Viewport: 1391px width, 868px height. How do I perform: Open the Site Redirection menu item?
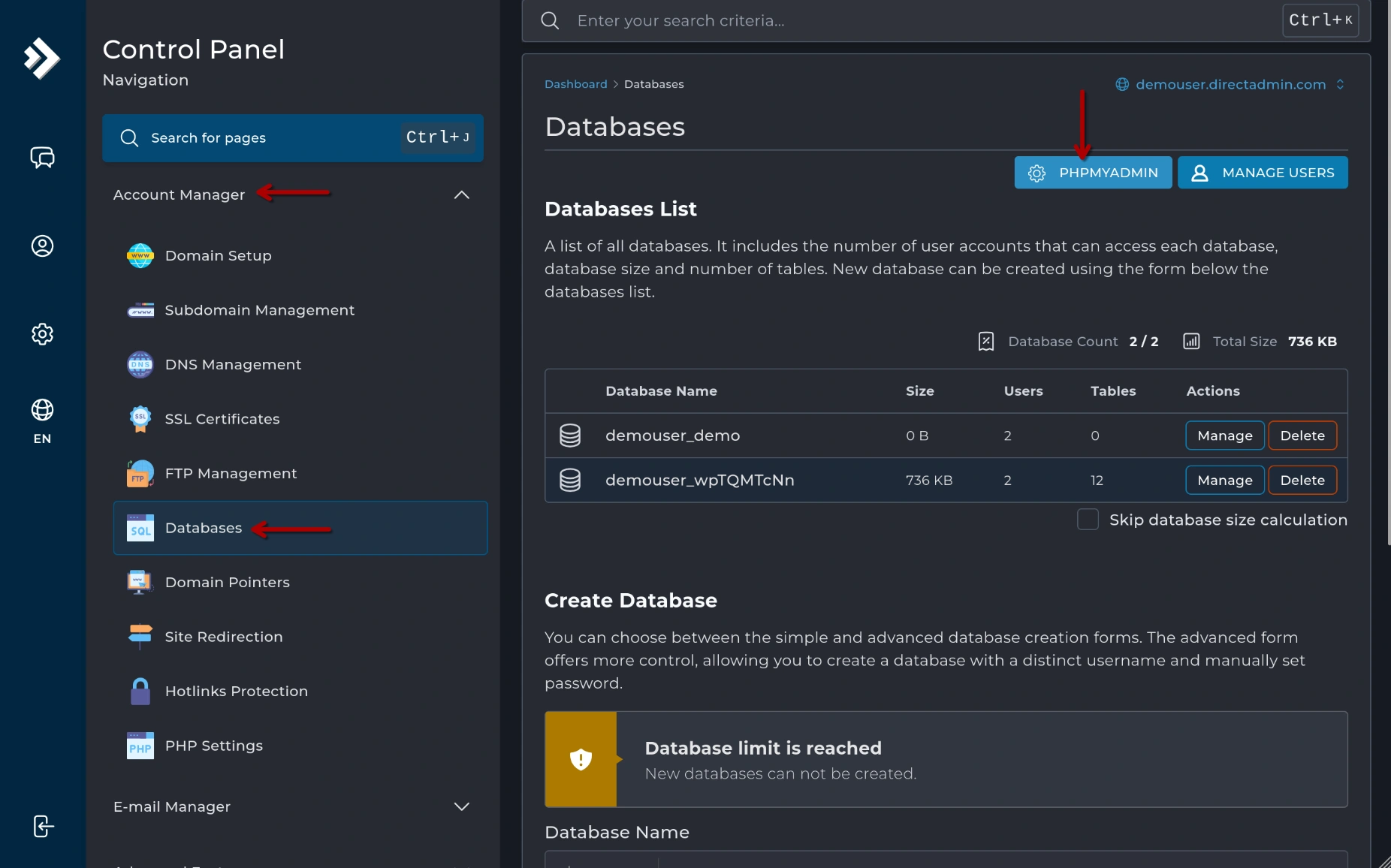pos(223,637)
